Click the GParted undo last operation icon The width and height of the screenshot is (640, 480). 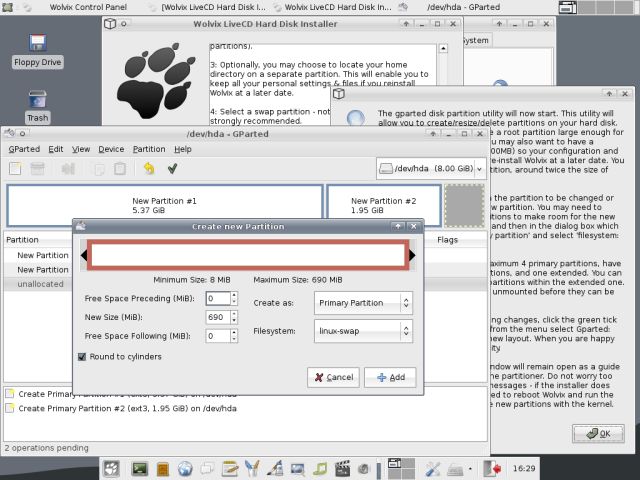coord(149,169)
